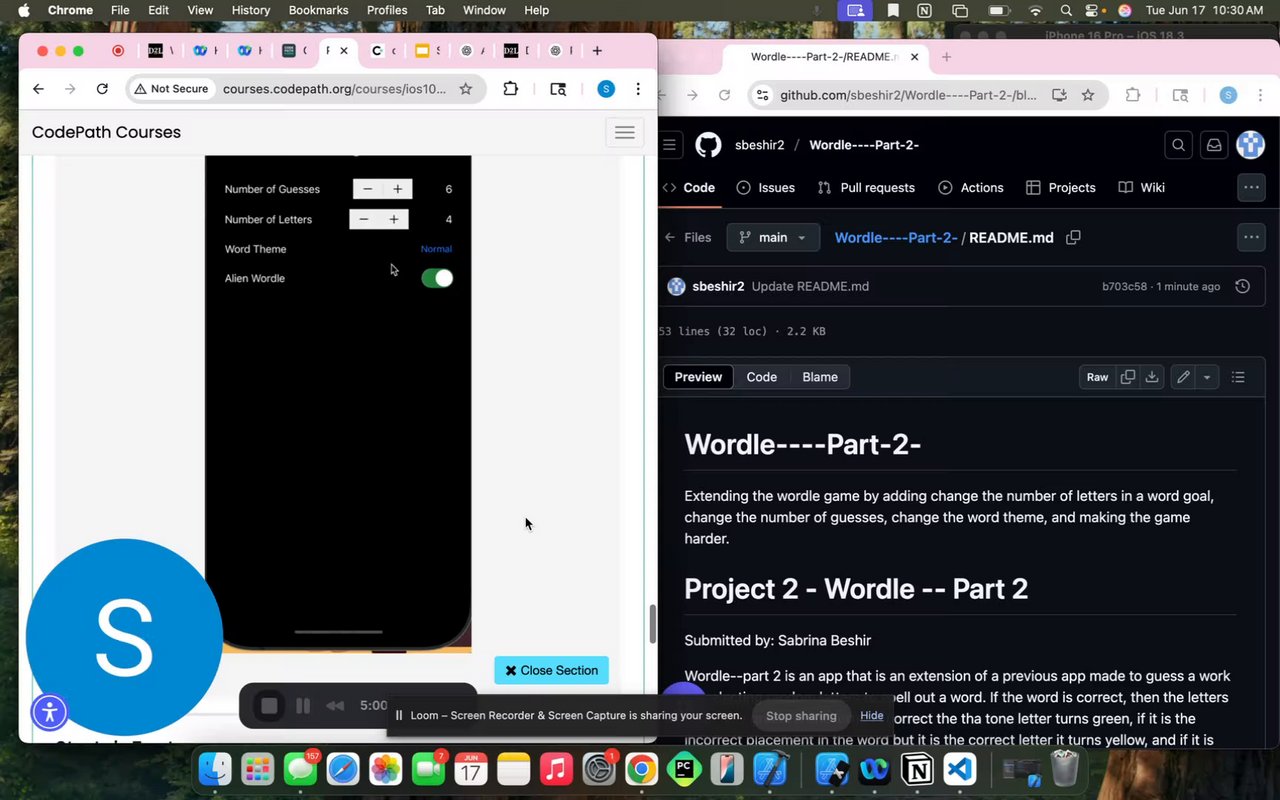
Task: Copy raw file contents in GitHub
Action: tap(1128, 377)
